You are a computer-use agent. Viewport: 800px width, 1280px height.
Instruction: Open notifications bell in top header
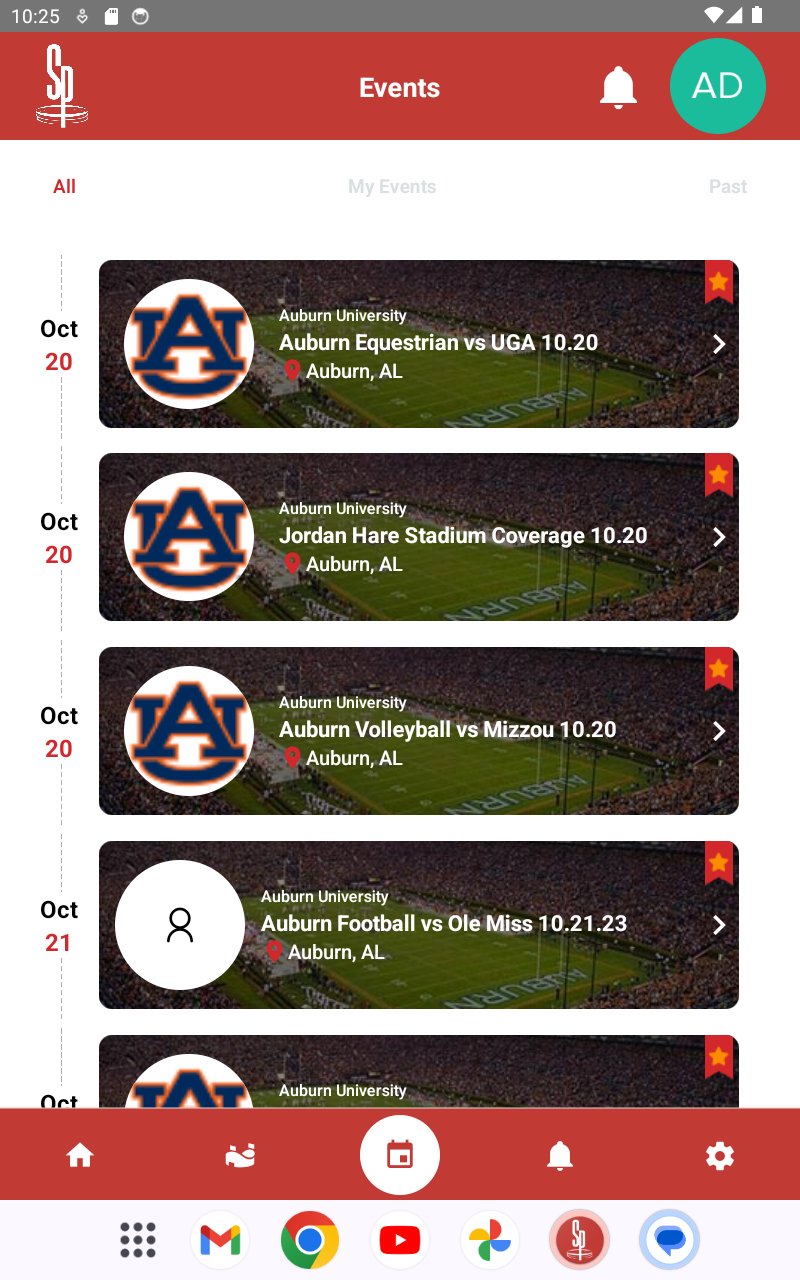618,88
